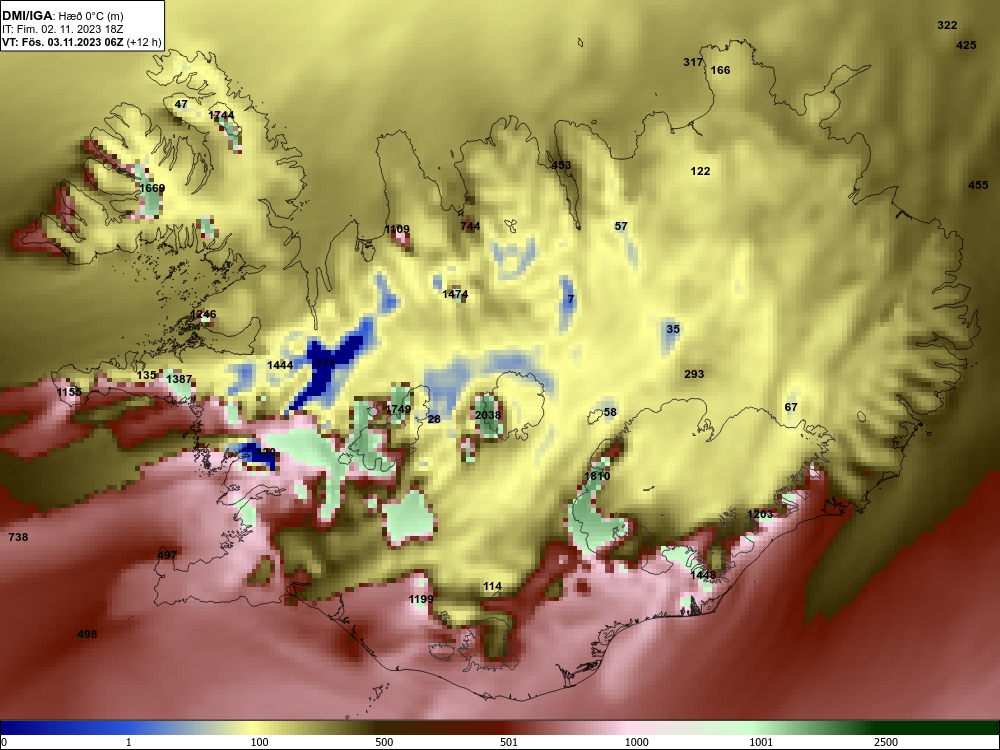Click the map value 67
The height and width of the screenshot is (750, 1000).
tap(791, 407)
